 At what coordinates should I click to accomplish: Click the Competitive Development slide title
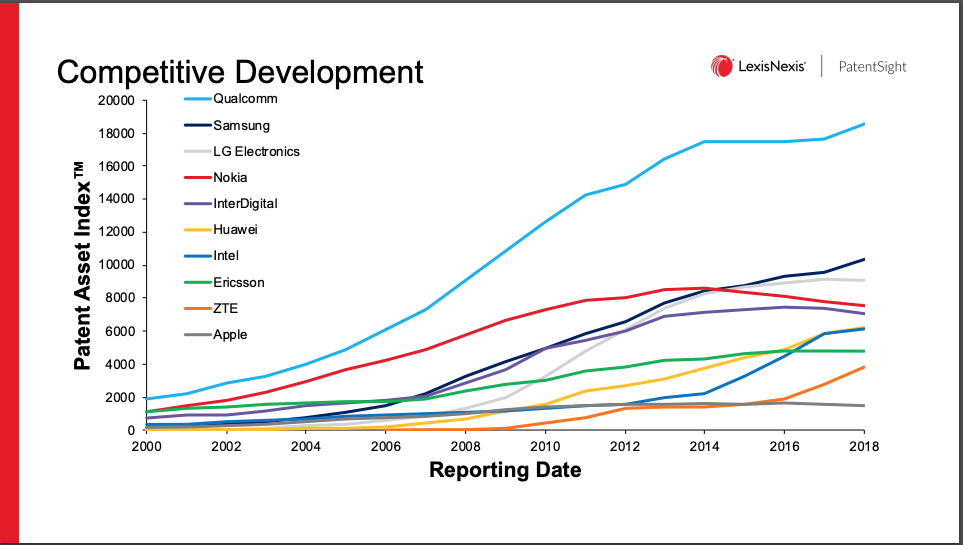pyautogui.click(x=240, y=73)
